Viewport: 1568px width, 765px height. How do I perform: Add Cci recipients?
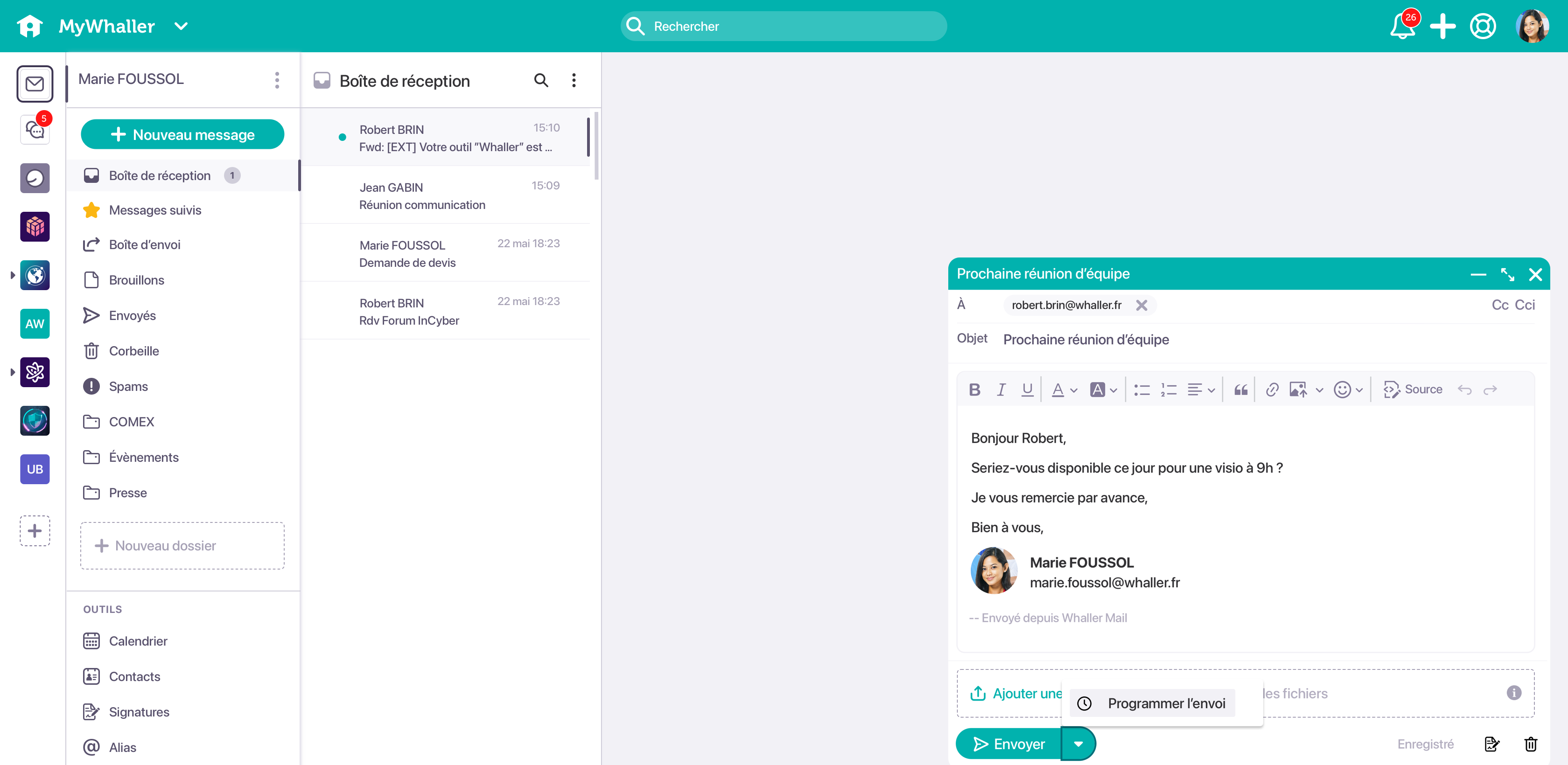(1524, 304)
